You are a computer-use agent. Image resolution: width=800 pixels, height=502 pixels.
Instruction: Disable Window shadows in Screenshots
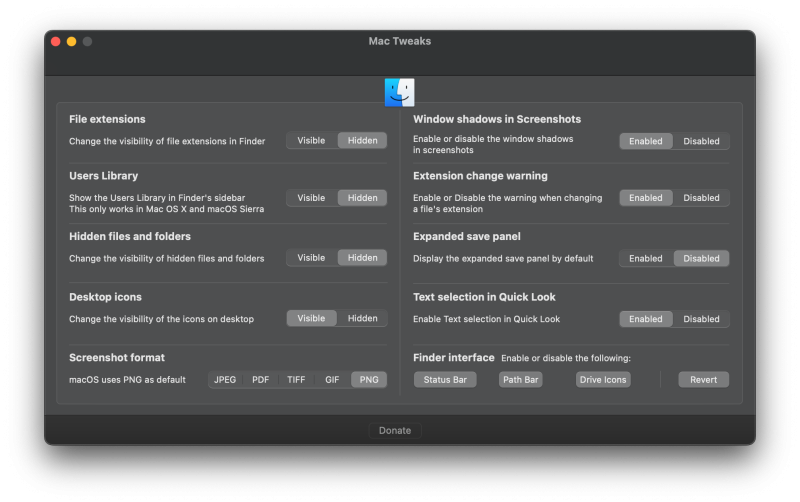pos(701,141)
